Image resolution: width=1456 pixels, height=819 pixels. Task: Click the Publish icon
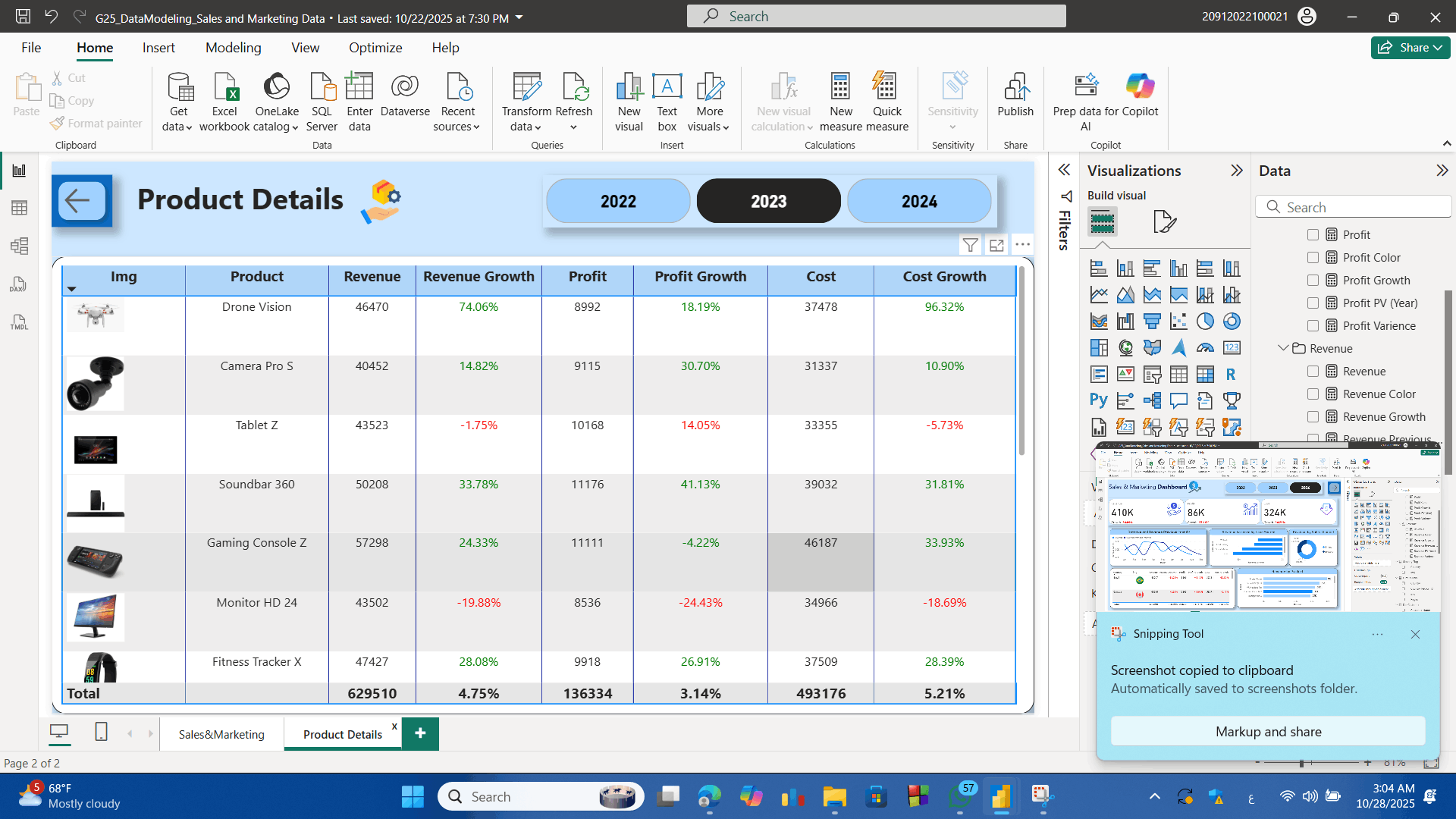click(1015, 99)
